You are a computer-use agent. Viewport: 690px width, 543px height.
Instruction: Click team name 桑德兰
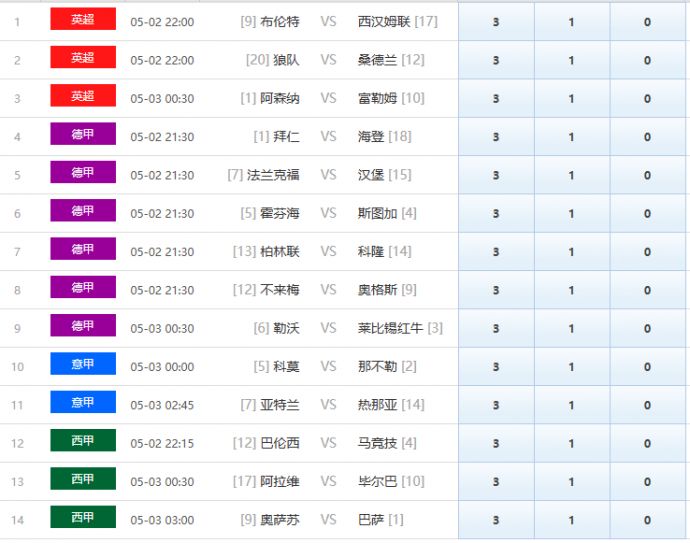click(378, 60)
